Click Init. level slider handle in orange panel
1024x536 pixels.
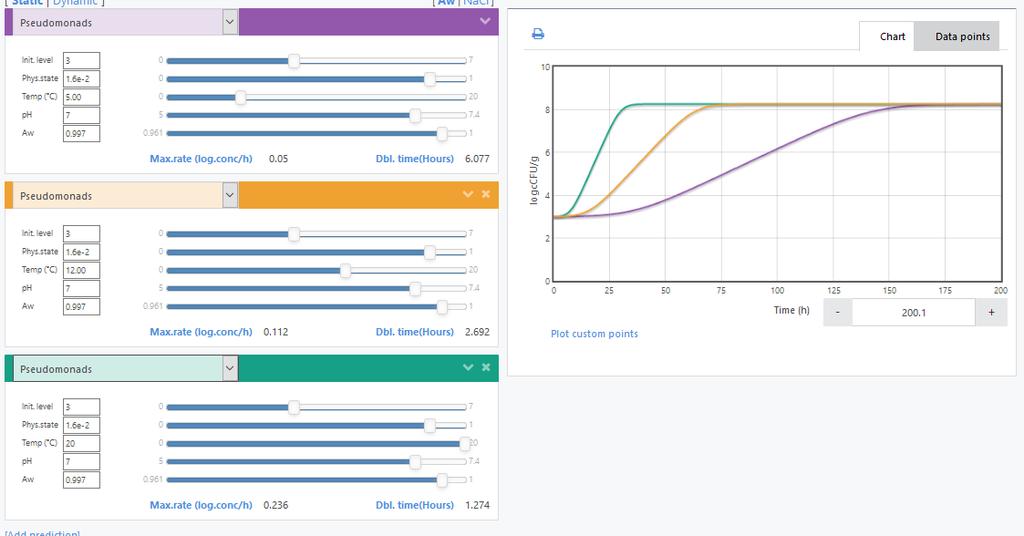(294, 234)
